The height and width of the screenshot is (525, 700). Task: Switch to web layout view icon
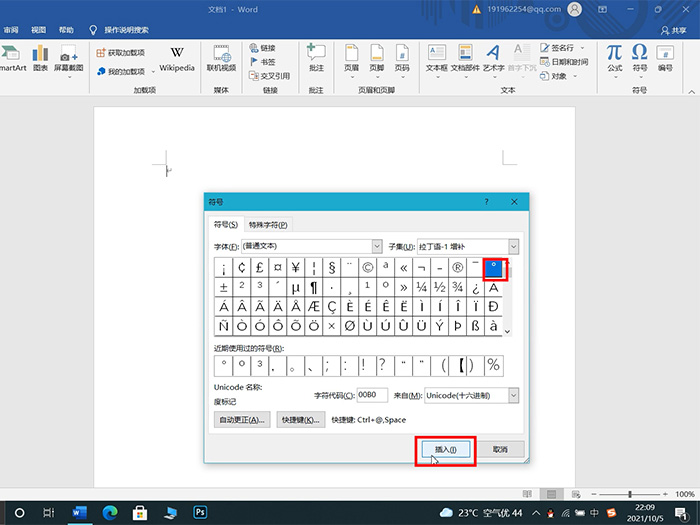(x=576, y=494)
